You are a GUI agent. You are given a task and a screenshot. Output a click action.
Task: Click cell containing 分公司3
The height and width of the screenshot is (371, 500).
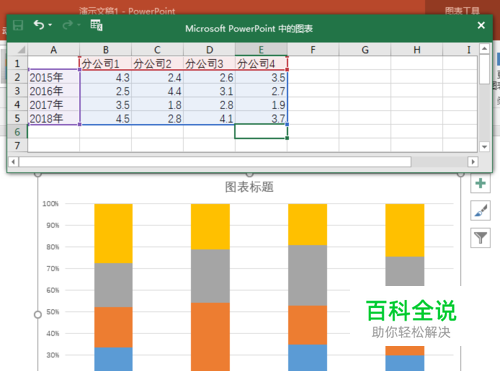coord(209,63)
